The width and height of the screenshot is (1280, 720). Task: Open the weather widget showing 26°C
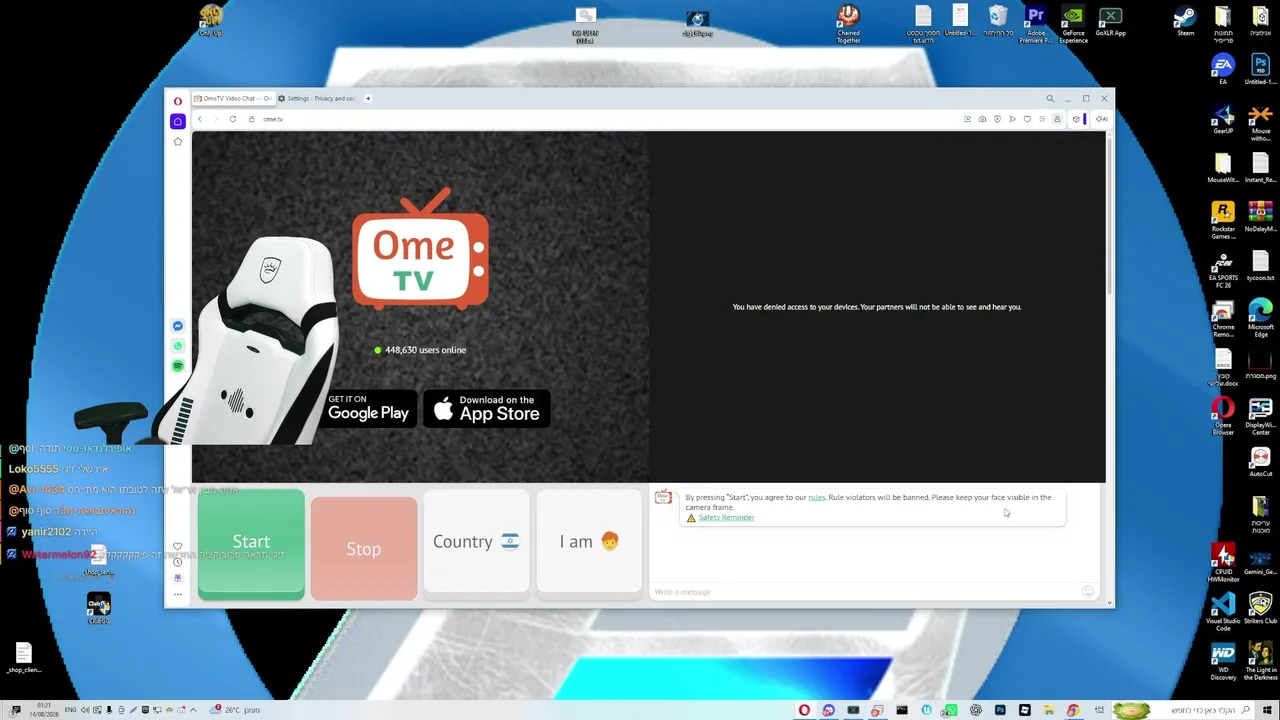(x=236, y=710)
